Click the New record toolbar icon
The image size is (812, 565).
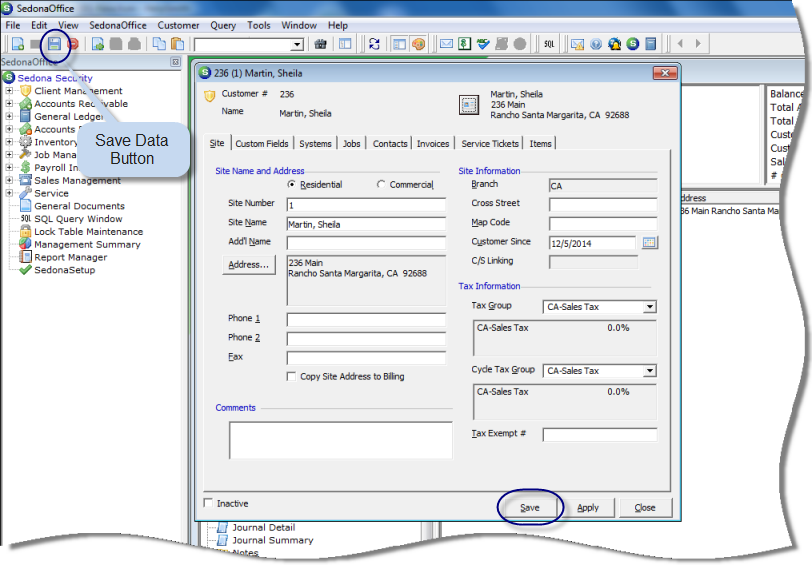(x=18, y=44)
